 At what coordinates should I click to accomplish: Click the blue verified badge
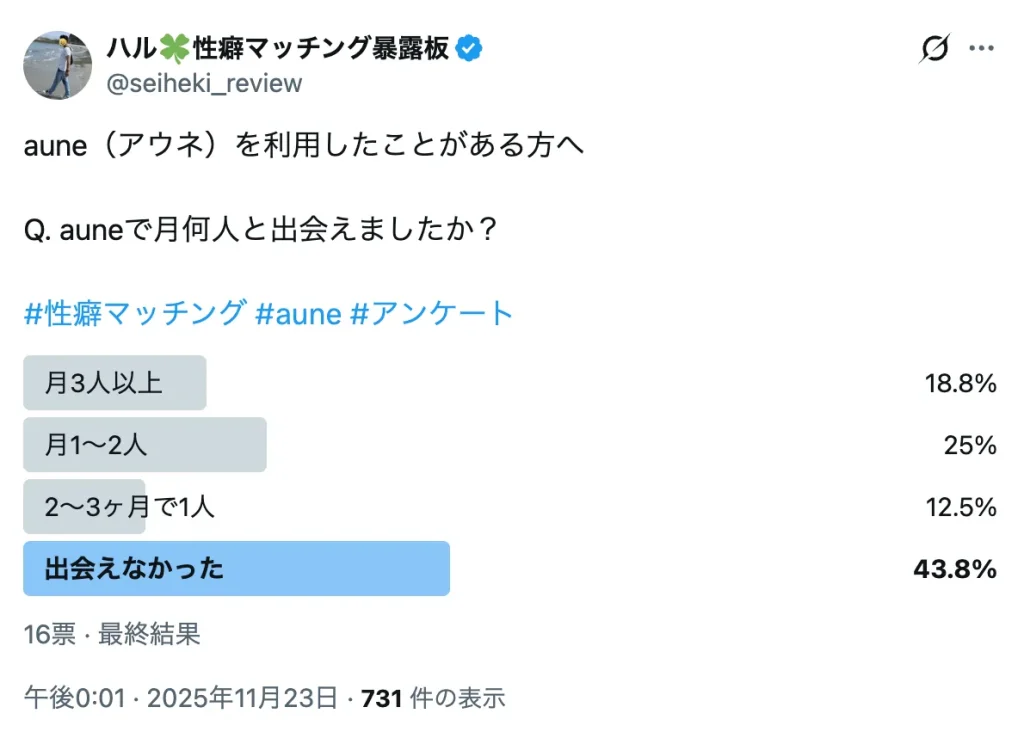pyautogui.click(x=470, y=48)
